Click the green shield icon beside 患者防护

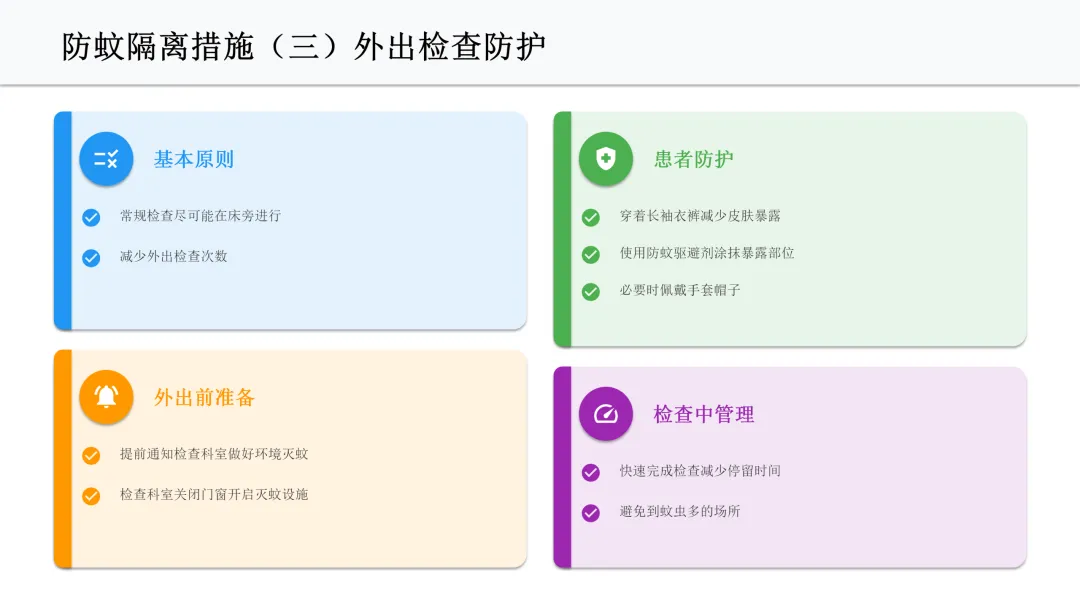(x=606, y=159)
